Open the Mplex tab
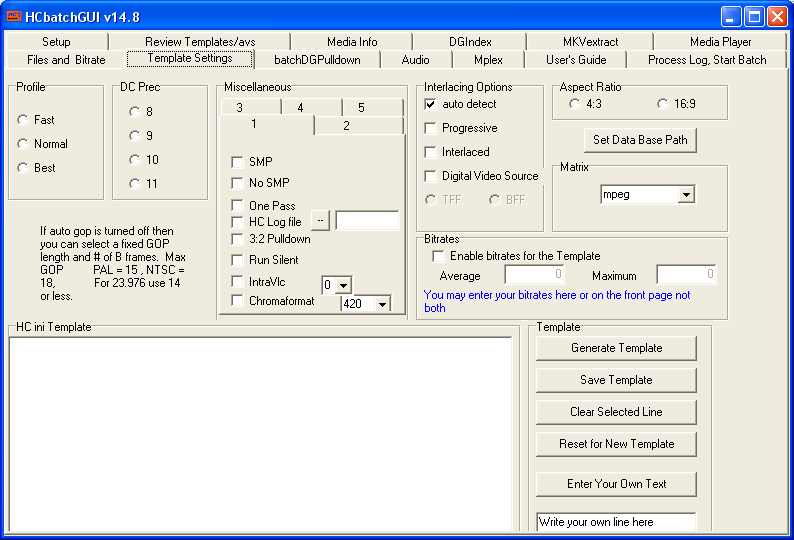The image size is (794, 540). pos(488,60)
